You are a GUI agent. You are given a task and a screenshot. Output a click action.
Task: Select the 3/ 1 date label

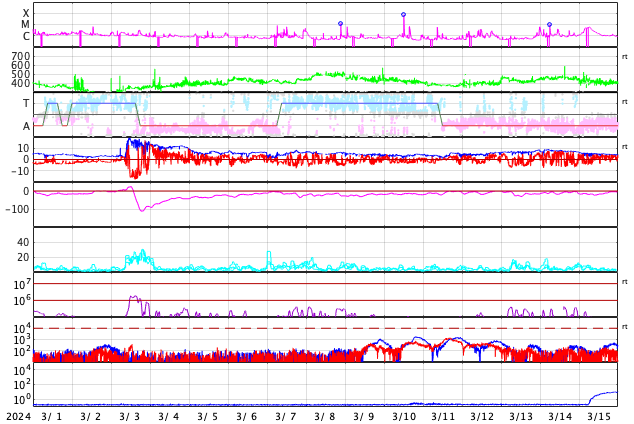point(52,416)
